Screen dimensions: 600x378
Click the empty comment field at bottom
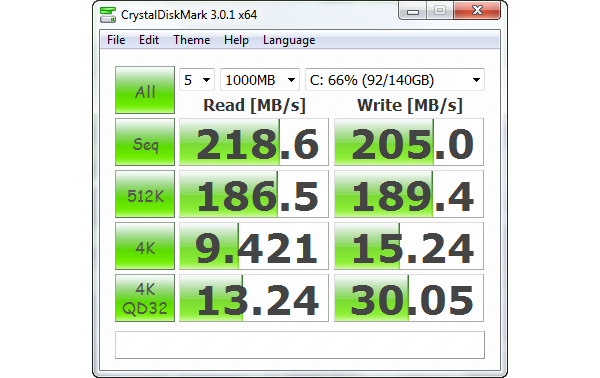(x=300, y=345)
